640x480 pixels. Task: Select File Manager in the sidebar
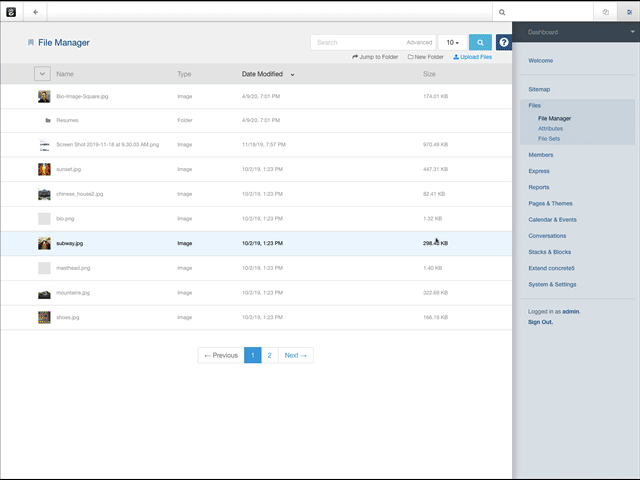(554, 118)
